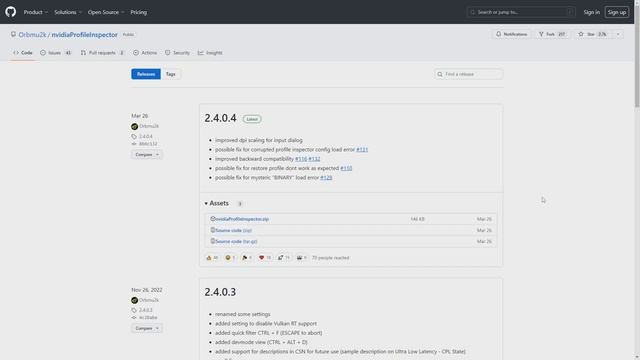
Task: Open the commit hash under 2.4.0.3
Action: 148,318
